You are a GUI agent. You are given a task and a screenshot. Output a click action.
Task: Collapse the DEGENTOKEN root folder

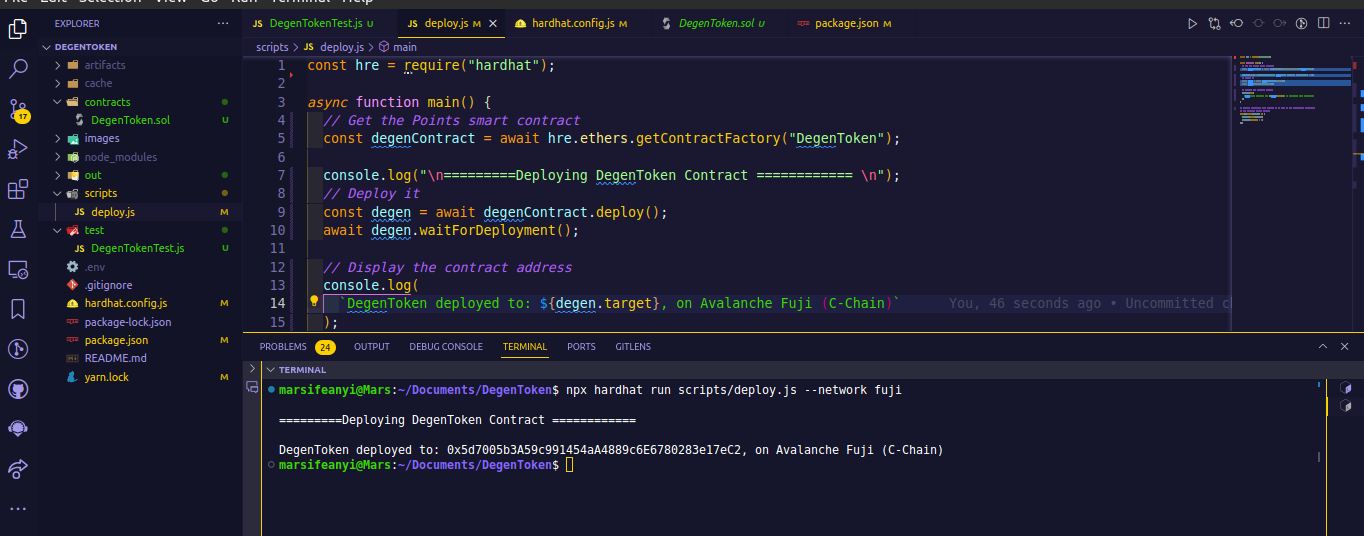(x=46, y=46)
